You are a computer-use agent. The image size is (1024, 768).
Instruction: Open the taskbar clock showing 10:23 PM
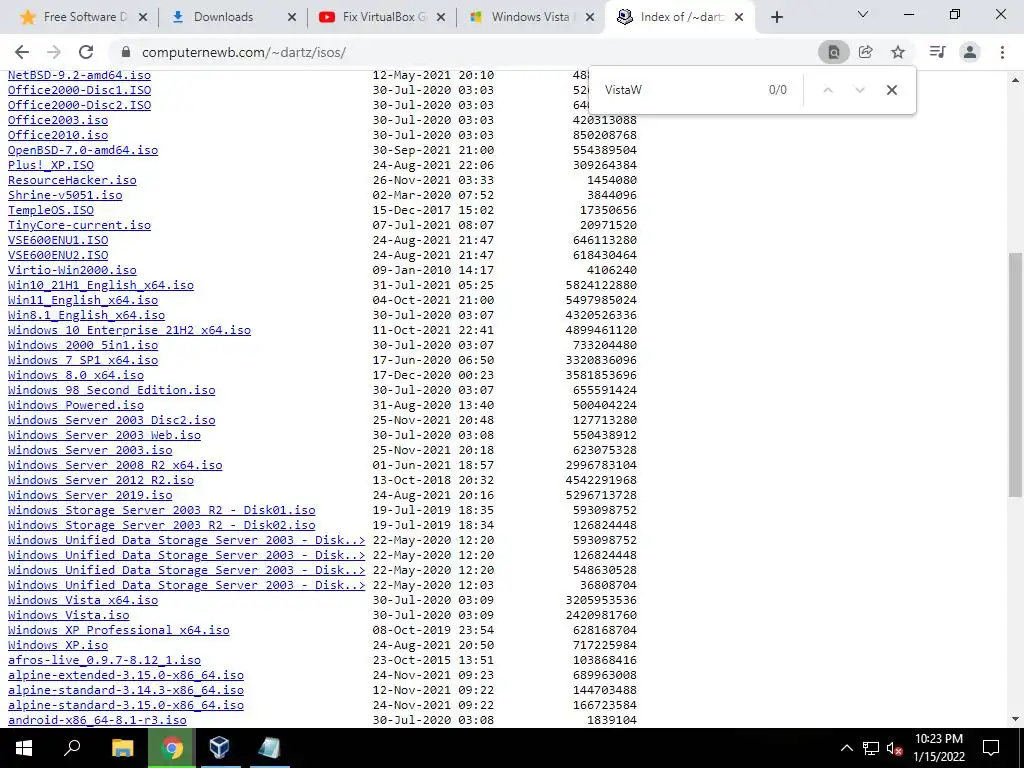pos(938,748)
